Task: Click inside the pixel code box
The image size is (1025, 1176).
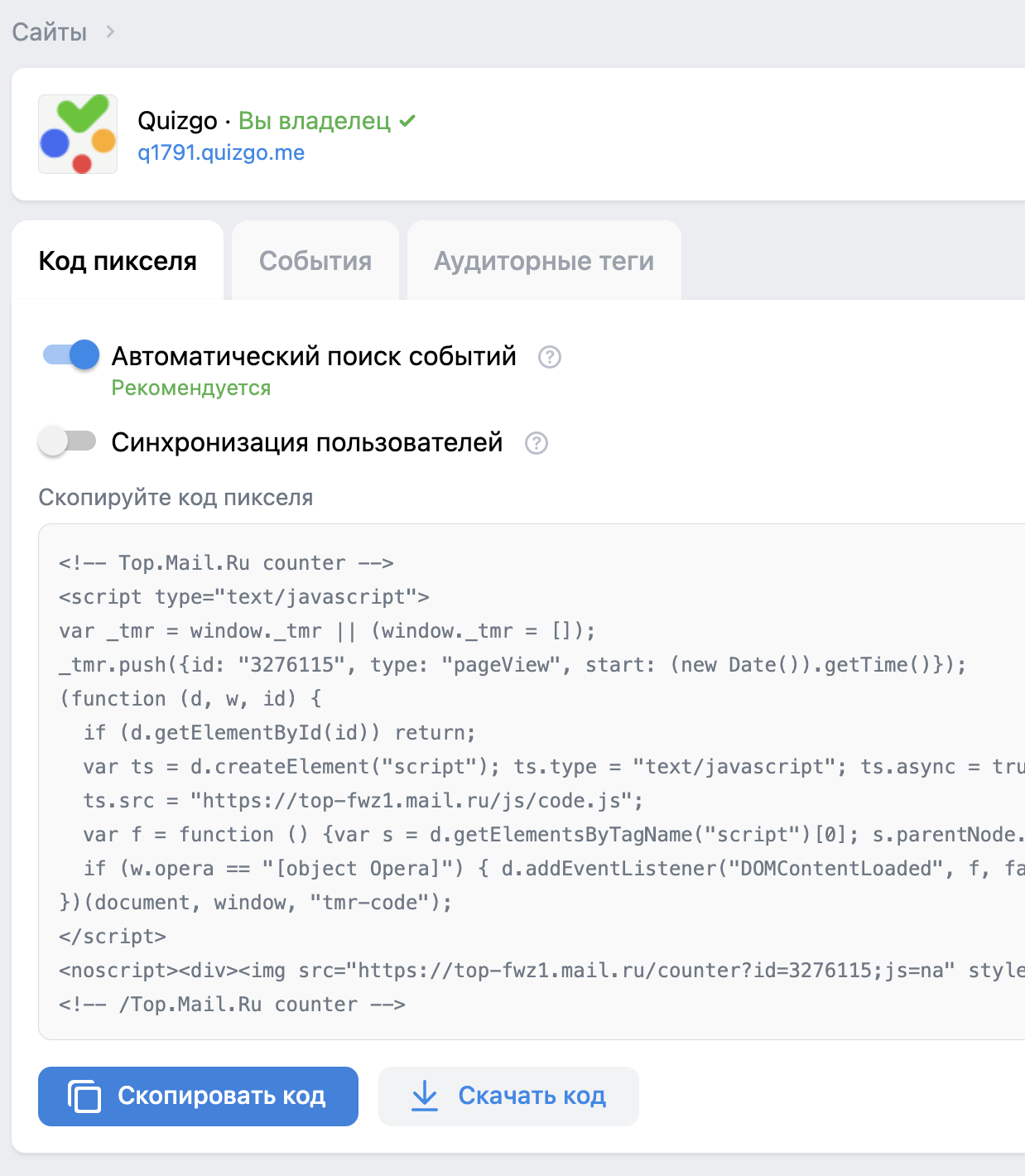Action: (532, 782)
